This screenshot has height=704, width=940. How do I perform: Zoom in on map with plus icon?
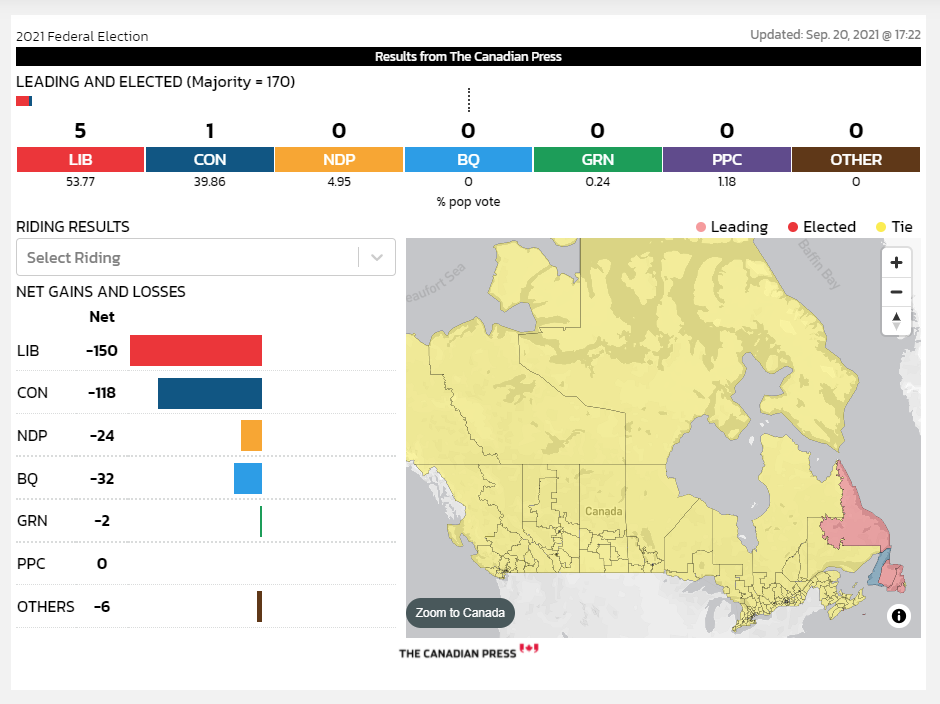(x=896, y=263)
